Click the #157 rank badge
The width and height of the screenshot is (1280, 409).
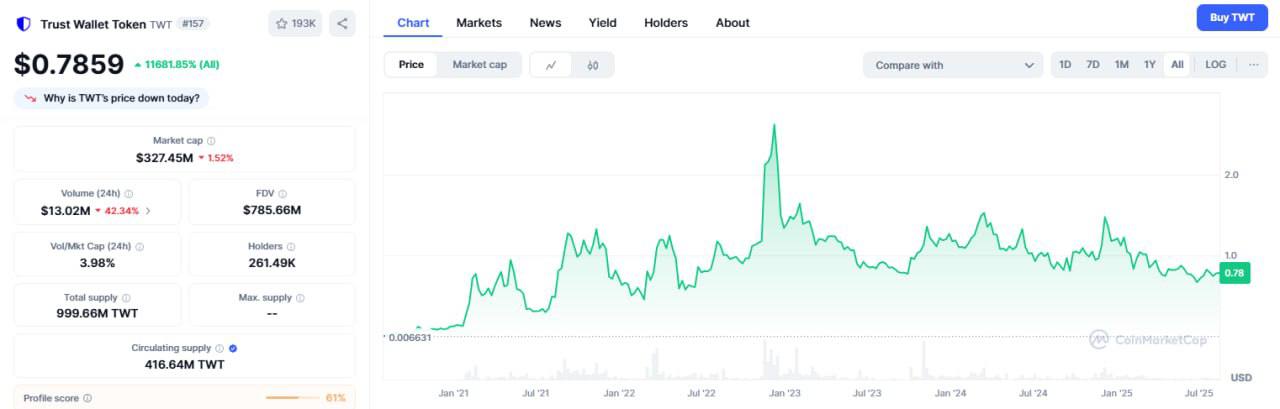[x=195, y=23]
